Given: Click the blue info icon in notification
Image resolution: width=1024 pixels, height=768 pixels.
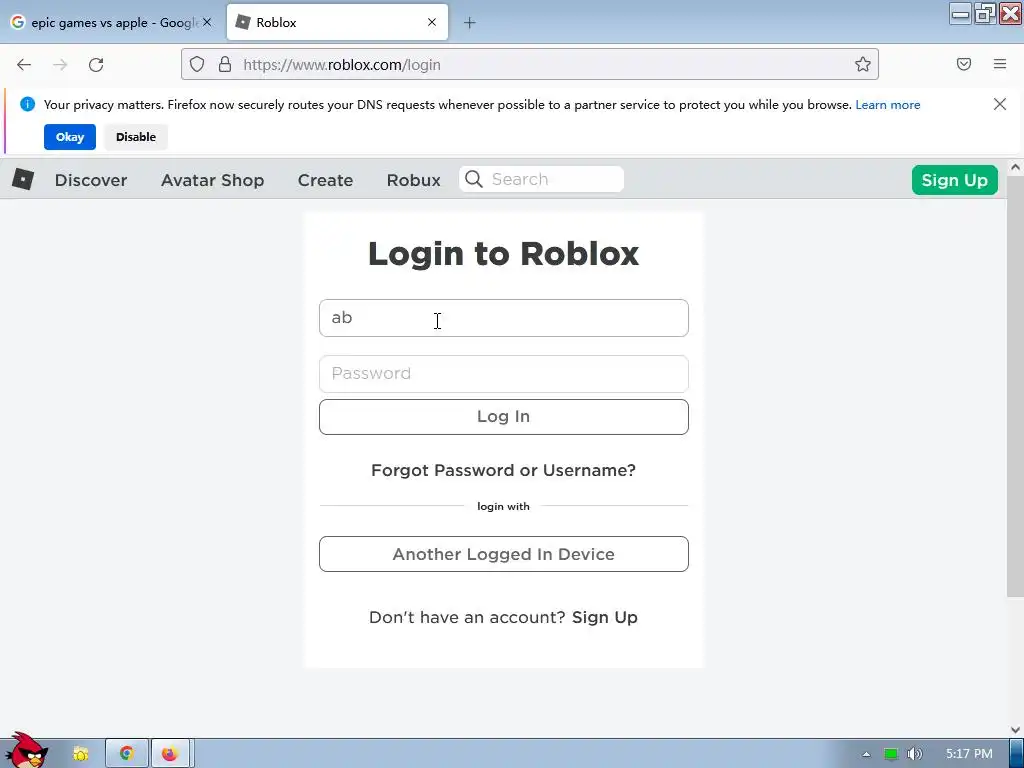Looking at the screenshot, I should coord(27,104).
